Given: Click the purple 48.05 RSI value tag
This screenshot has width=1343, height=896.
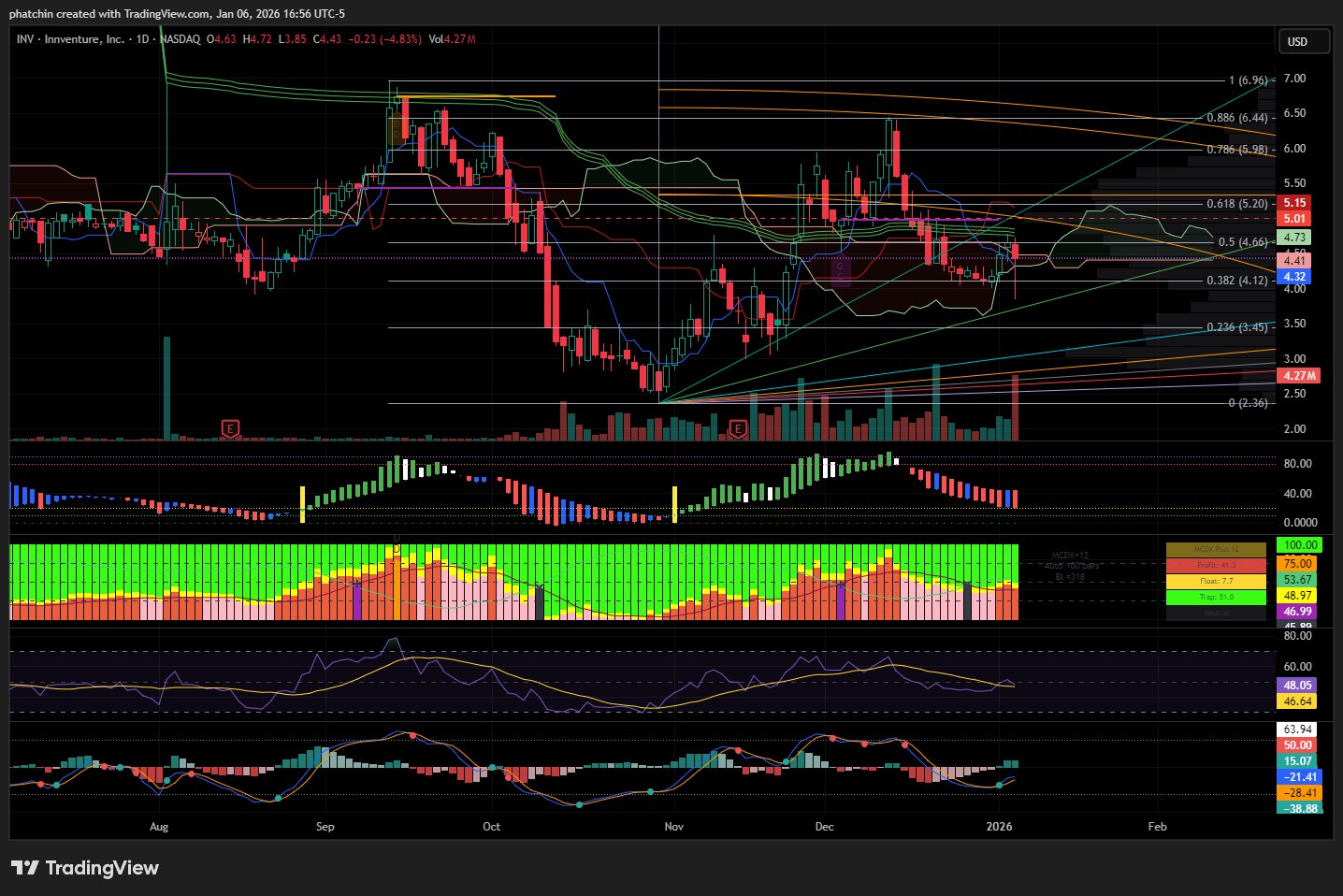Looking at the screenshot, I should click(1297, 686).
